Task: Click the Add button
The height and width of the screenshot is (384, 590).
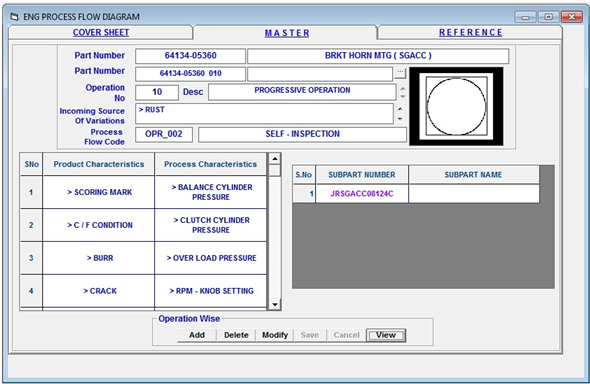Action: coord(197,335)
